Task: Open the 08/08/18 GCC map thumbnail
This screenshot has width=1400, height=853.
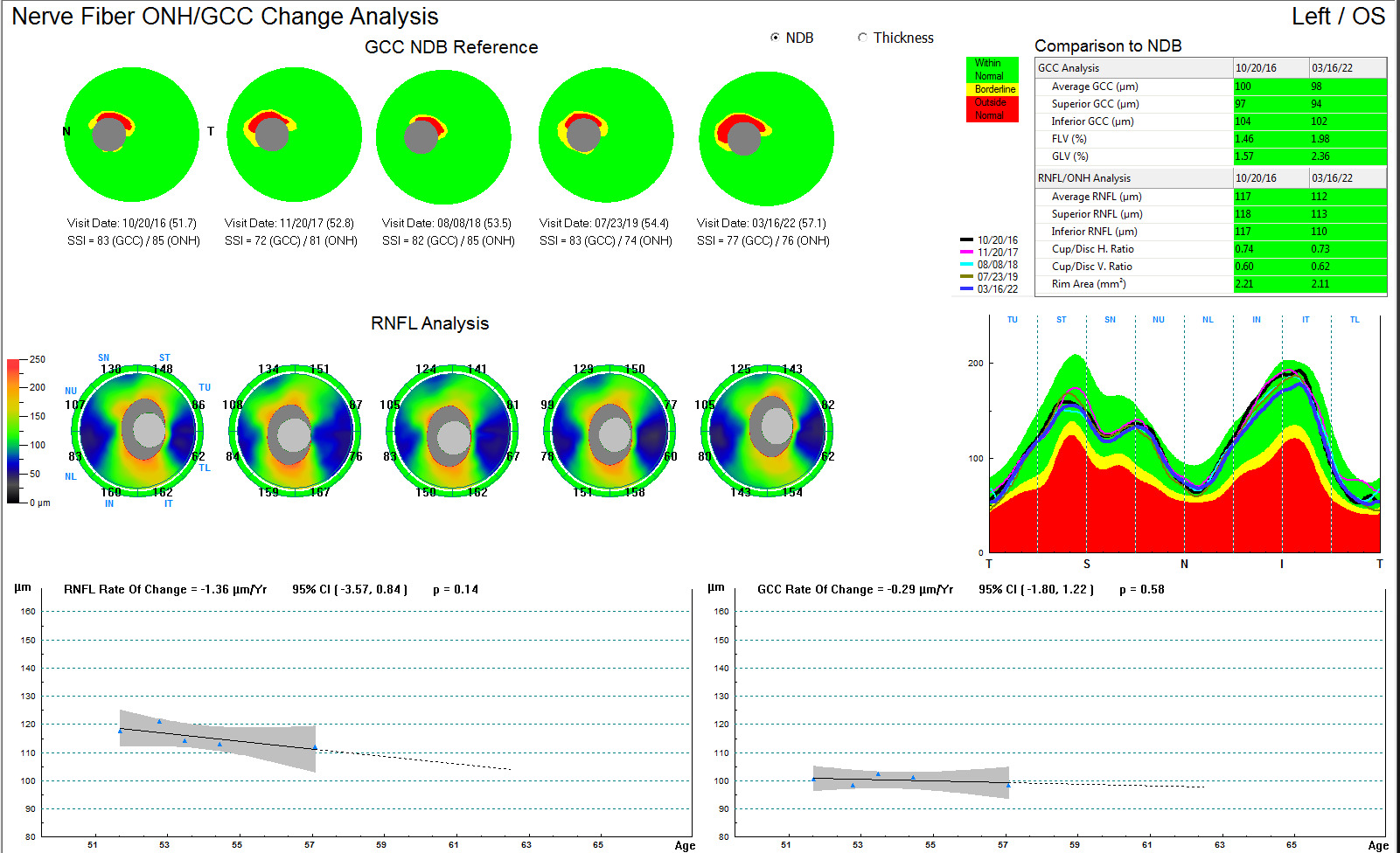Action: [444, 138]
